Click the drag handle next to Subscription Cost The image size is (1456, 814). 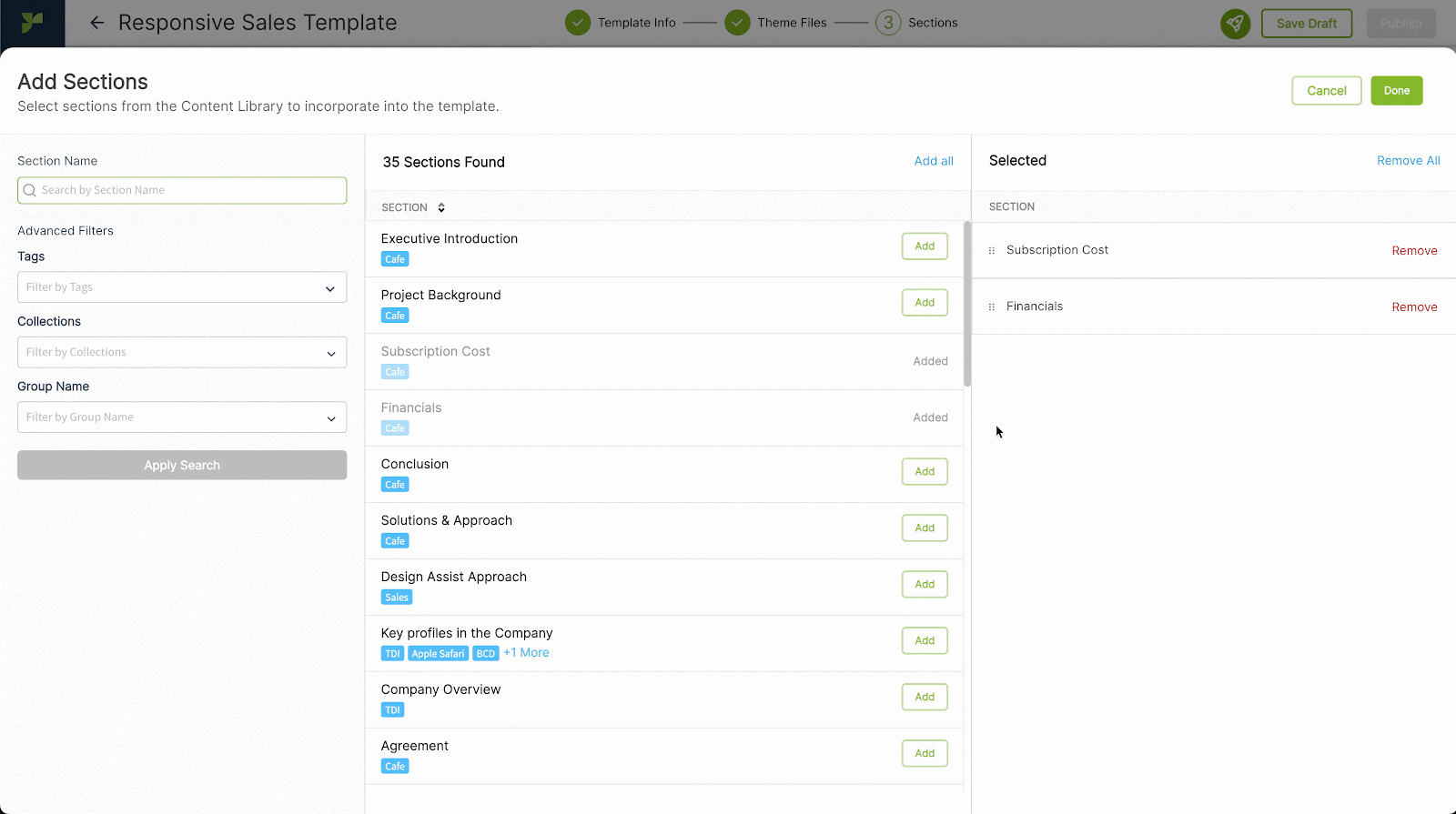tap(992, 251)
